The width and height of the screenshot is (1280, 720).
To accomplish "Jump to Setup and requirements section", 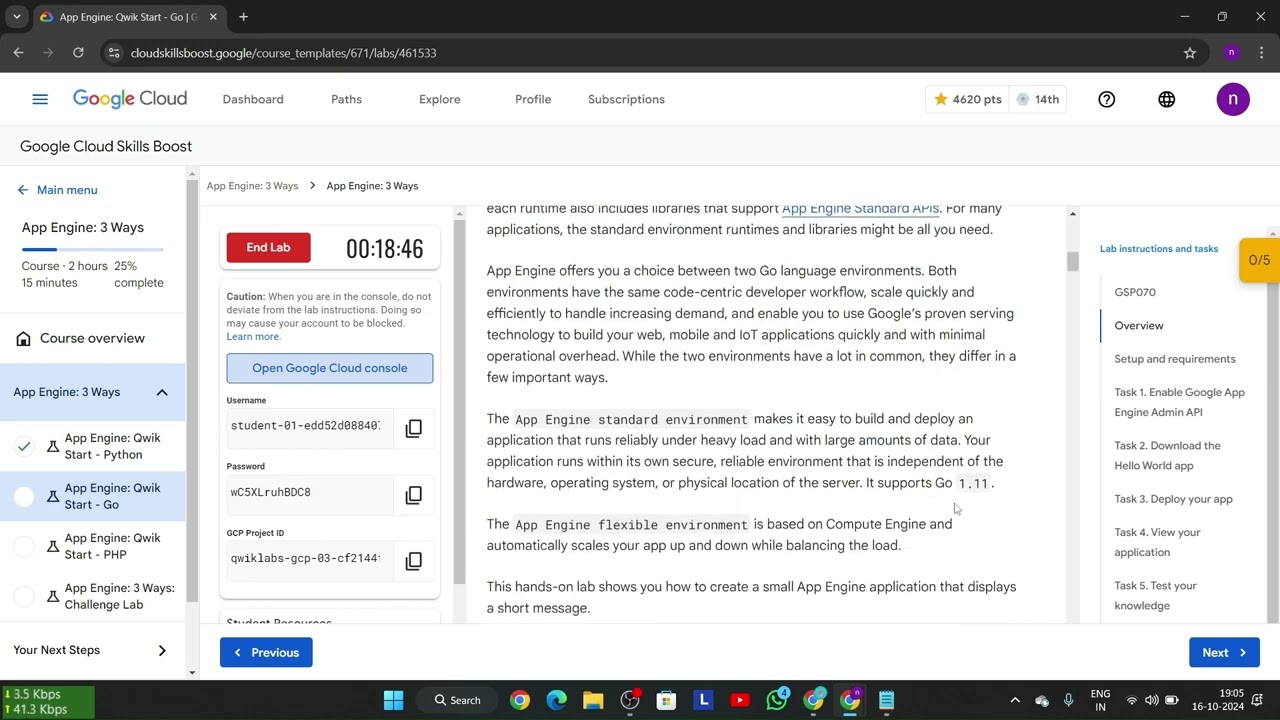I will [x=1175, y=359].
